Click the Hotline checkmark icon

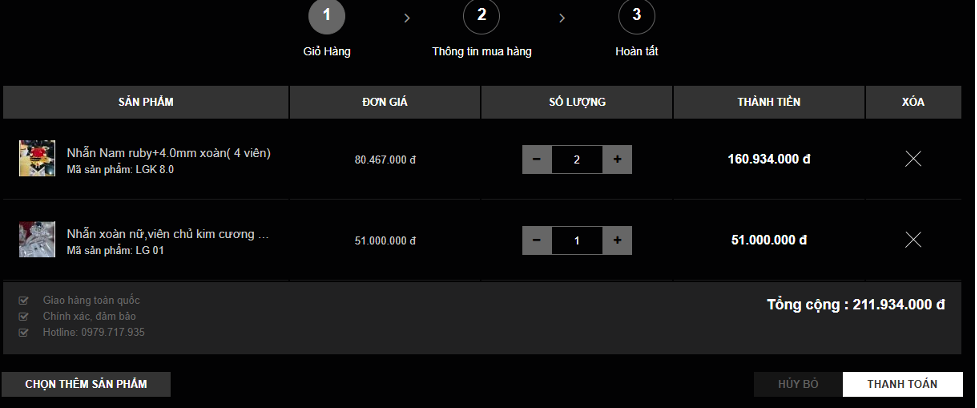pyautogui.click(x=23, y=332)
